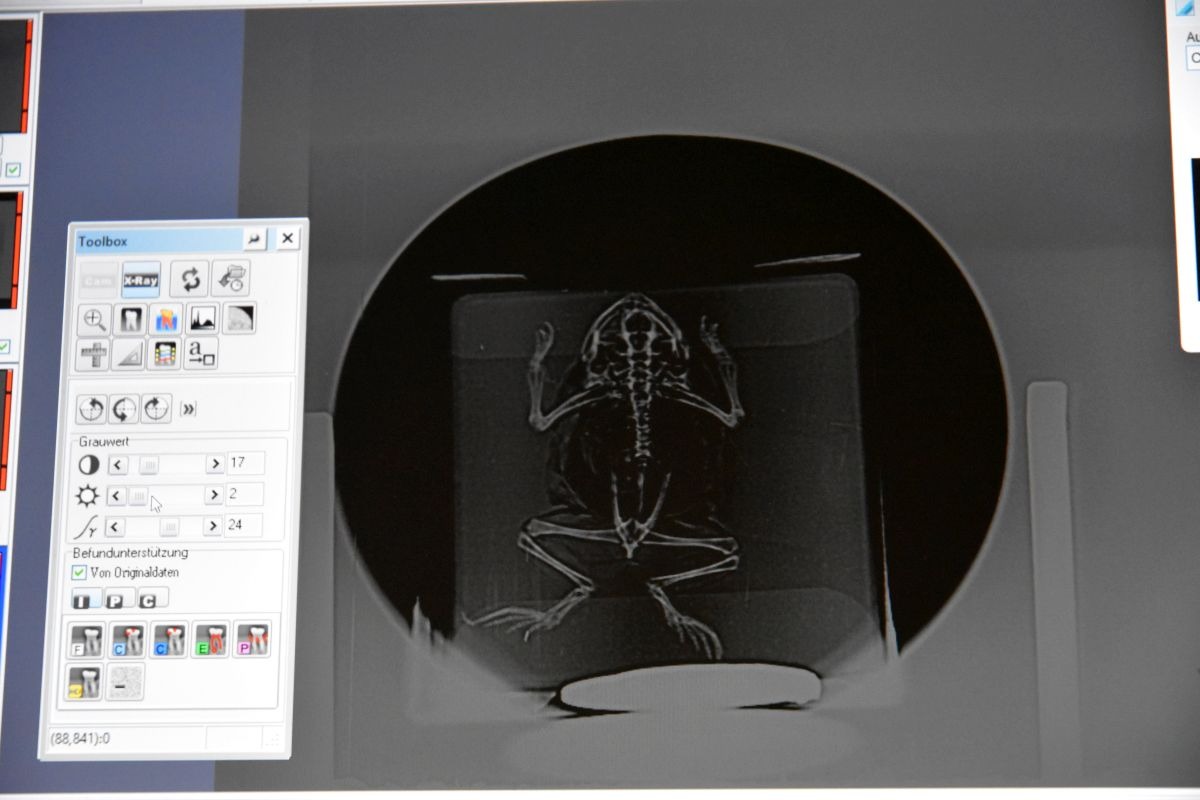This screenshot has height=800, width=1200.
Task: Expand more rotation options with double chevron
Action: pyautogui.click(x=187, y=409)
